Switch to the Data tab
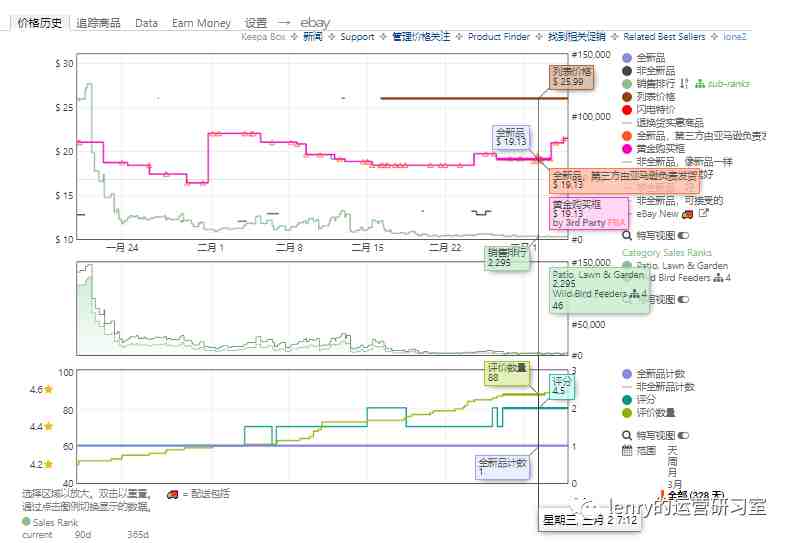792x543 pixels. click(x=146, y=23)
